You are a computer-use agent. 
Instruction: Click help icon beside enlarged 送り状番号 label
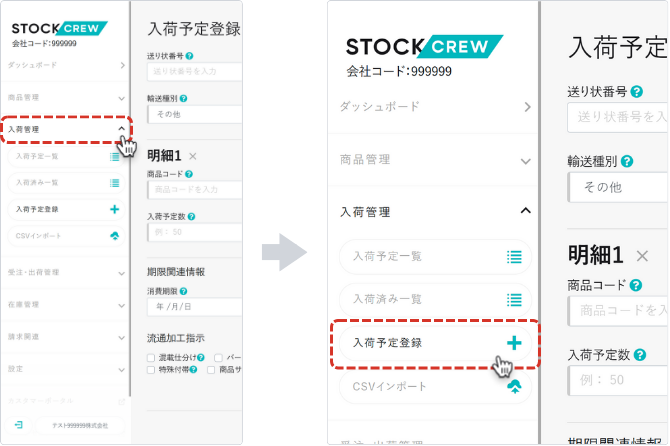(x=637, y=91)
